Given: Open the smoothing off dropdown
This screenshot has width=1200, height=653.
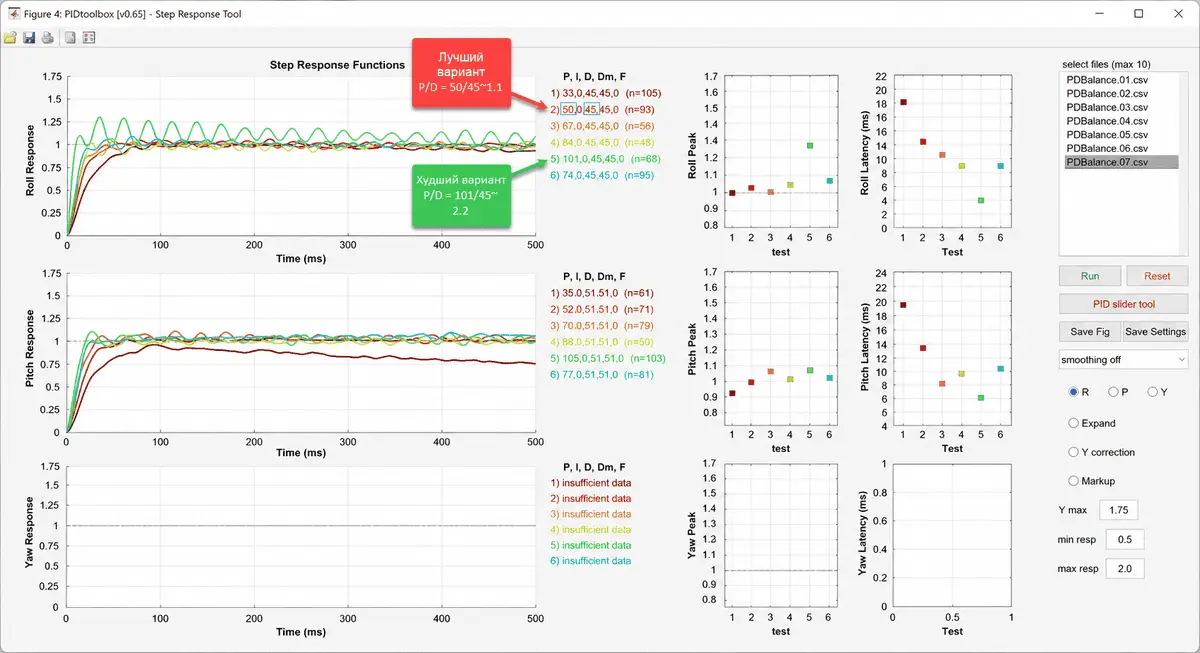Looking at the screenshot, I should (x=1124, y=359).
